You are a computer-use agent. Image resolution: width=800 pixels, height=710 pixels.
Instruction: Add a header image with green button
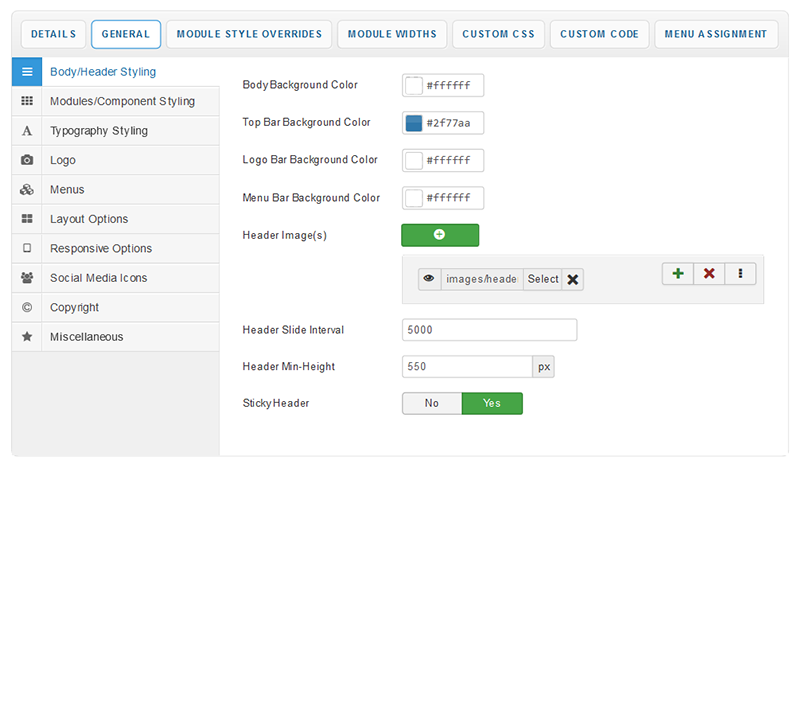click(440, 235)
